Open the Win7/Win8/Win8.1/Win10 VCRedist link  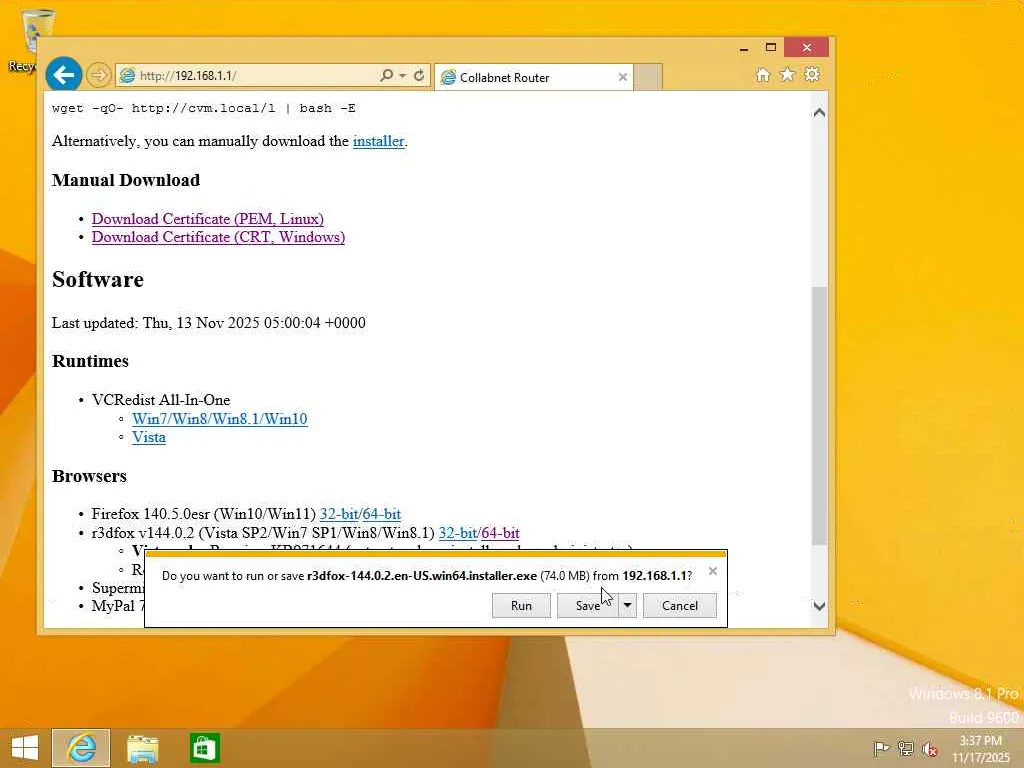tap(219, 419)
